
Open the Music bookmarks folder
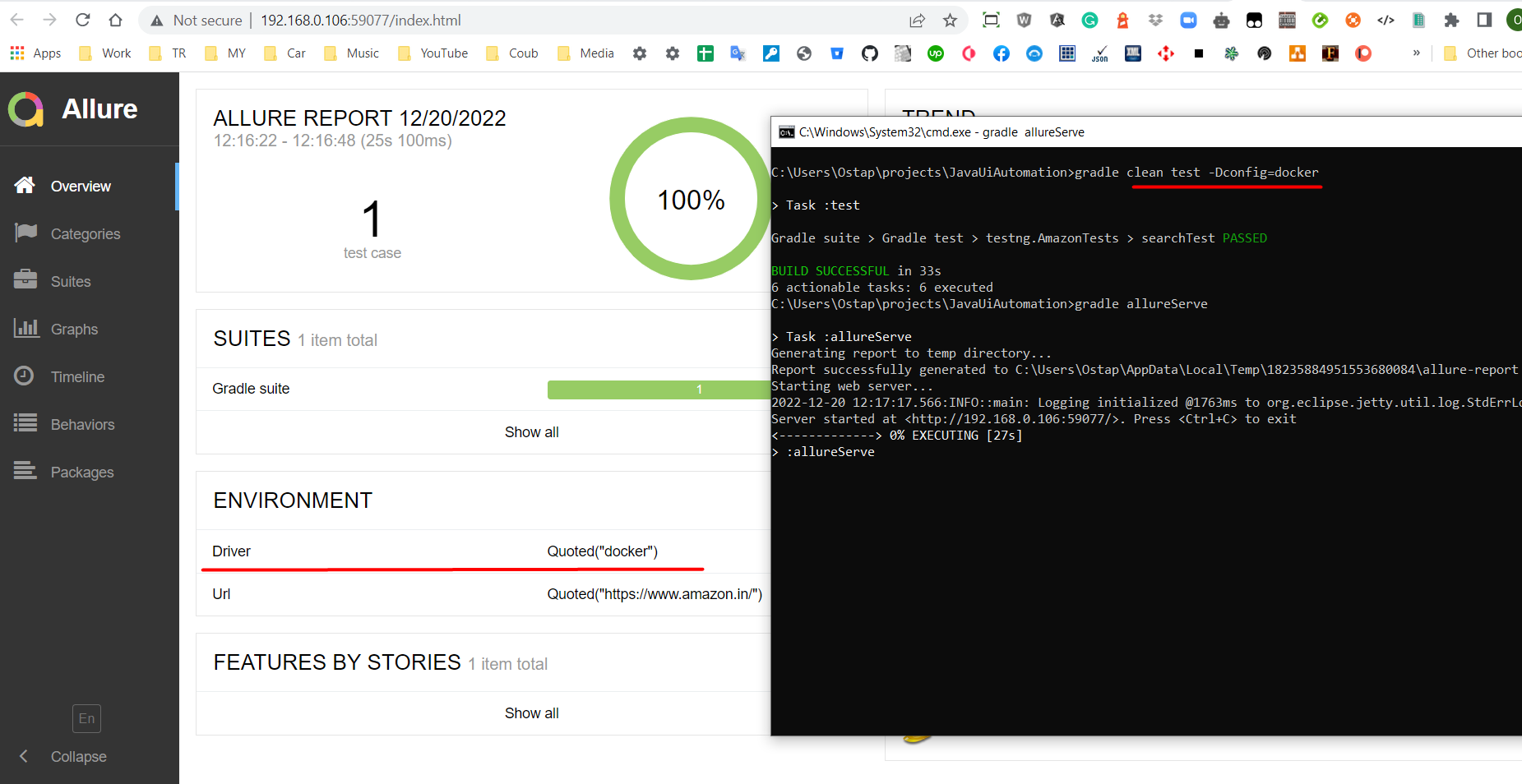click(351, 53)
